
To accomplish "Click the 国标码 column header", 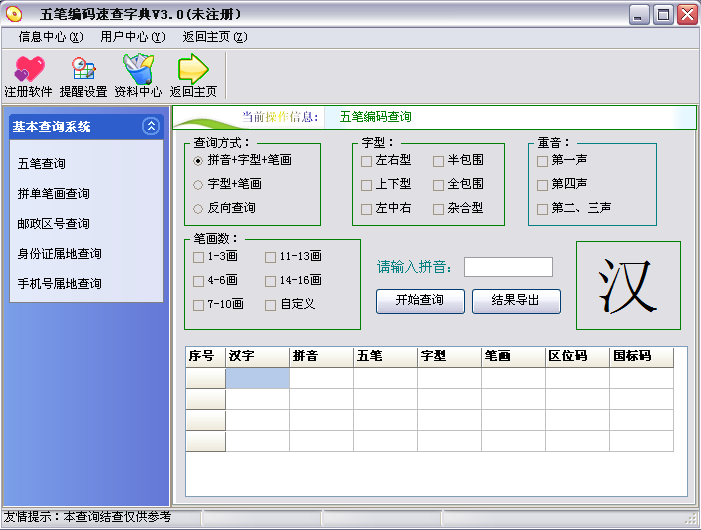I will coord(641,357).
